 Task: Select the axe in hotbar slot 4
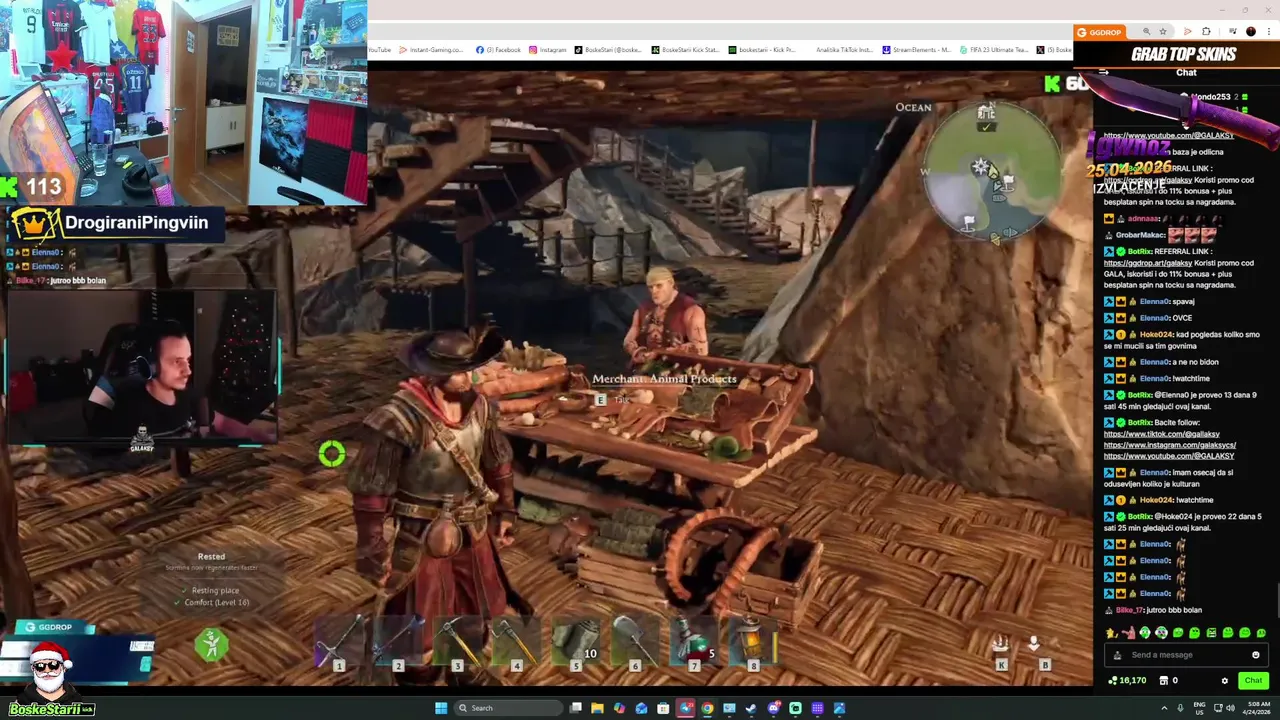point(516,643)
